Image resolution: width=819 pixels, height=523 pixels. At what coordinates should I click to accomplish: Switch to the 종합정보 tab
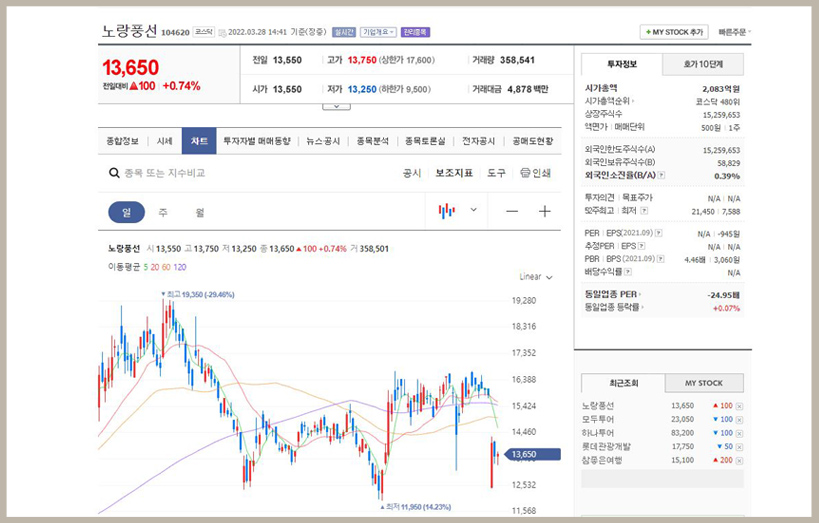(x=123, y=141)
